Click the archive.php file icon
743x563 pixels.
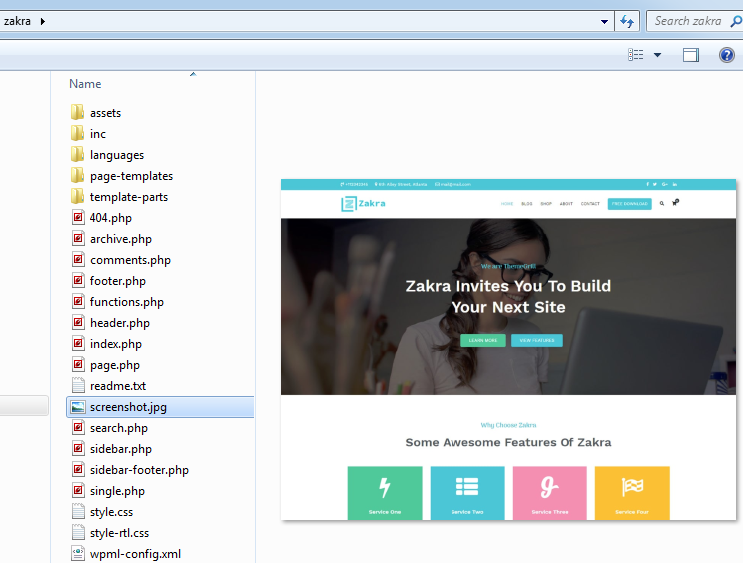pos(78,238)
